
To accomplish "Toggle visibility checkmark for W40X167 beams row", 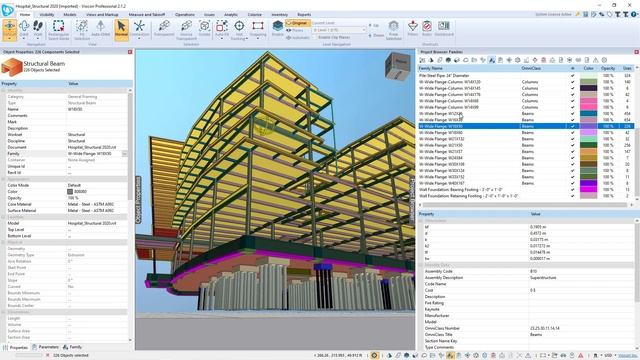I will coord(572,183).
